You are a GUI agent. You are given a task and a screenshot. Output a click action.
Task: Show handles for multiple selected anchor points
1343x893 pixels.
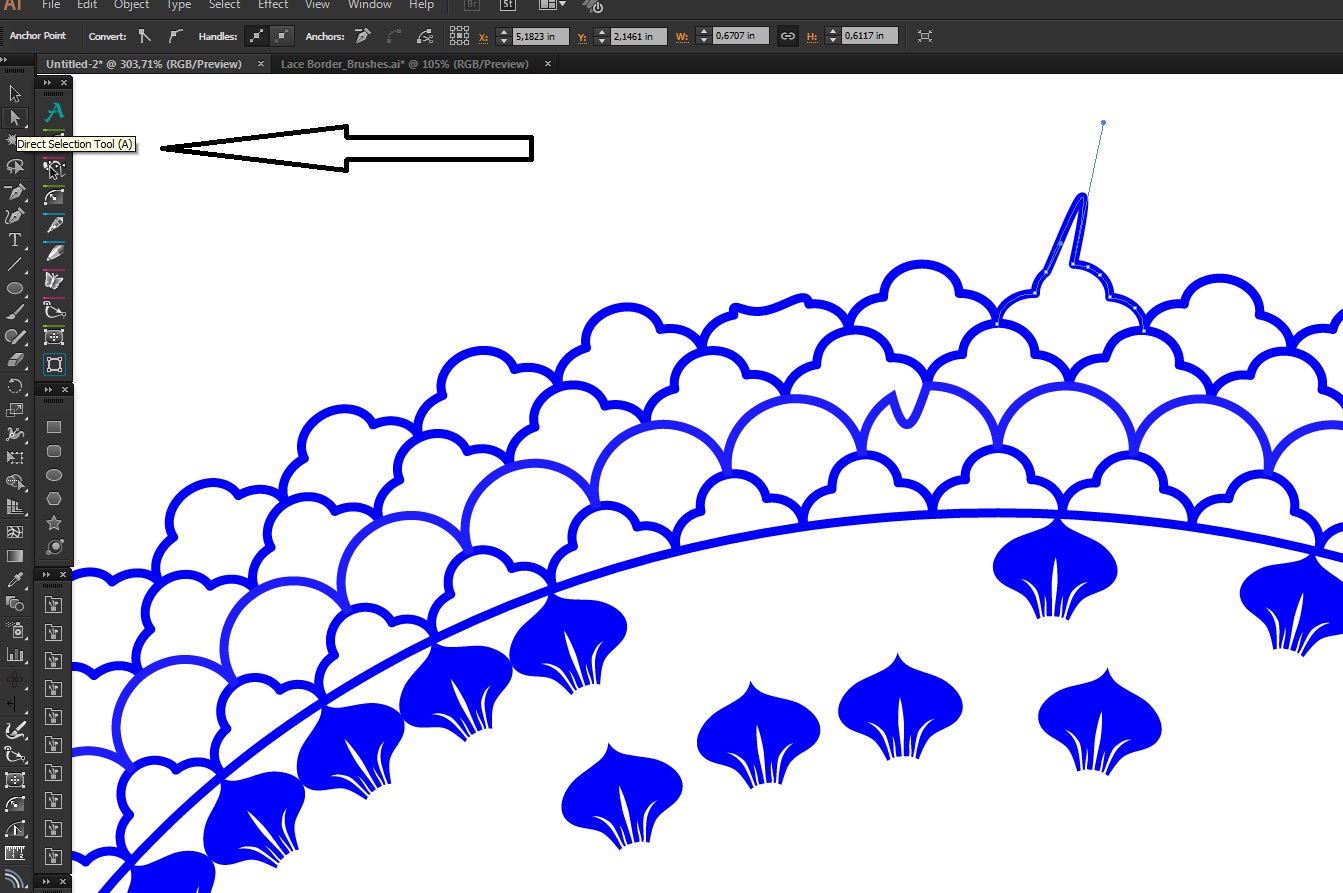257,36
